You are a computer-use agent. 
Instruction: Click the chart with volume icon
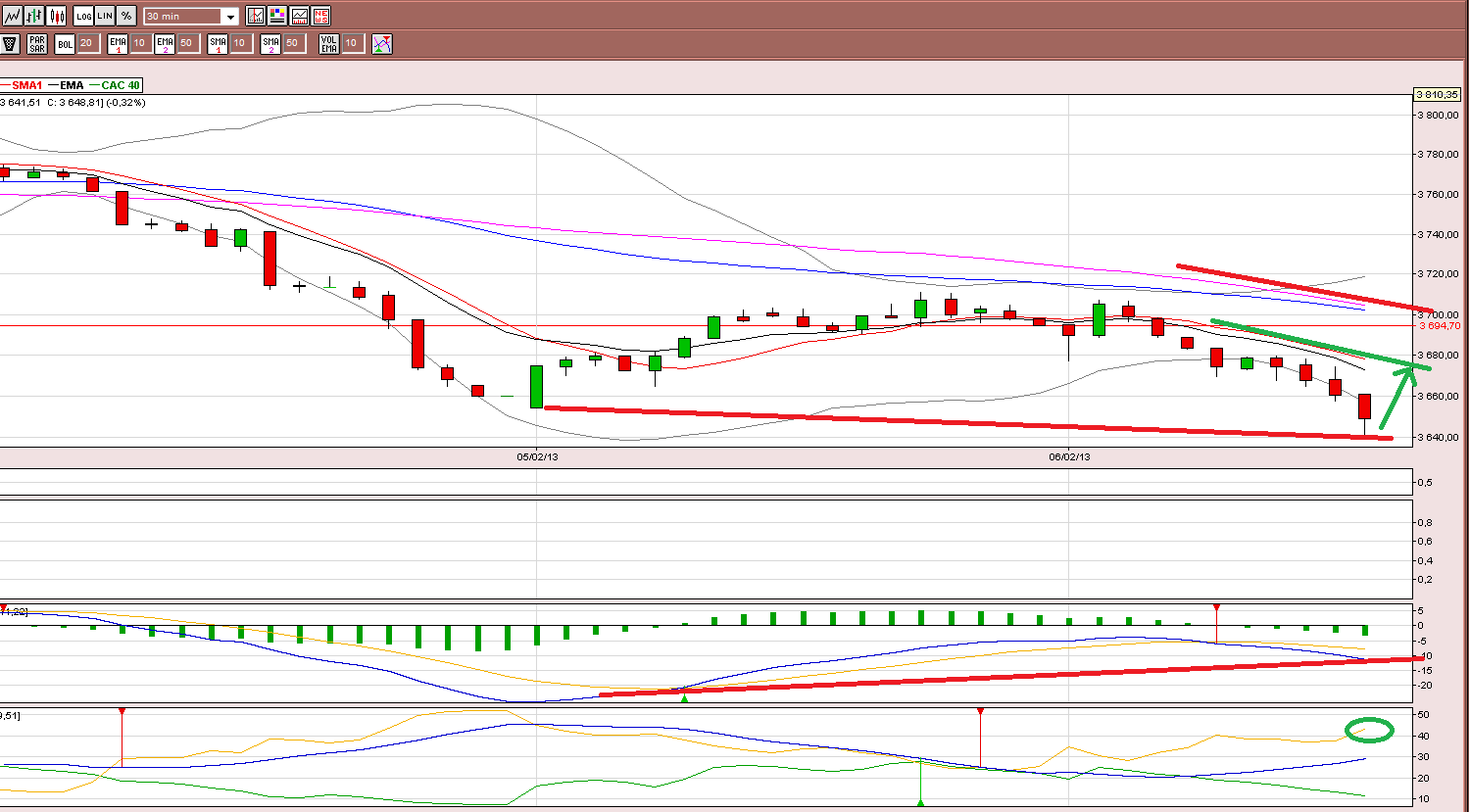click(x=298, y=16)
